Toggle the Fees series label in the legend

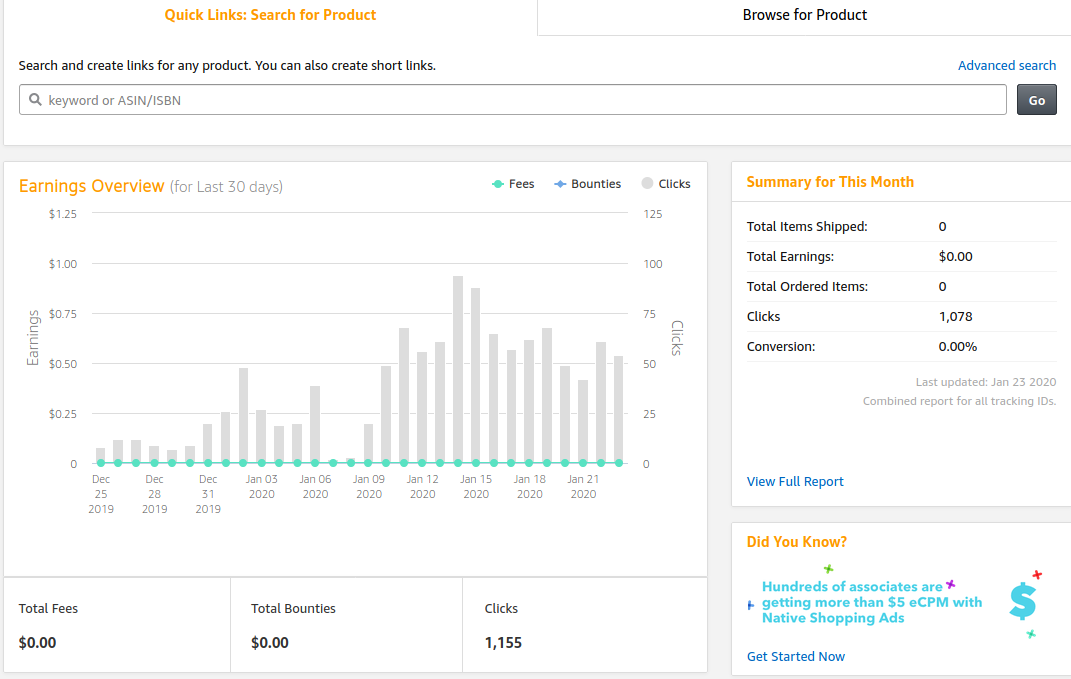point(521,184)
